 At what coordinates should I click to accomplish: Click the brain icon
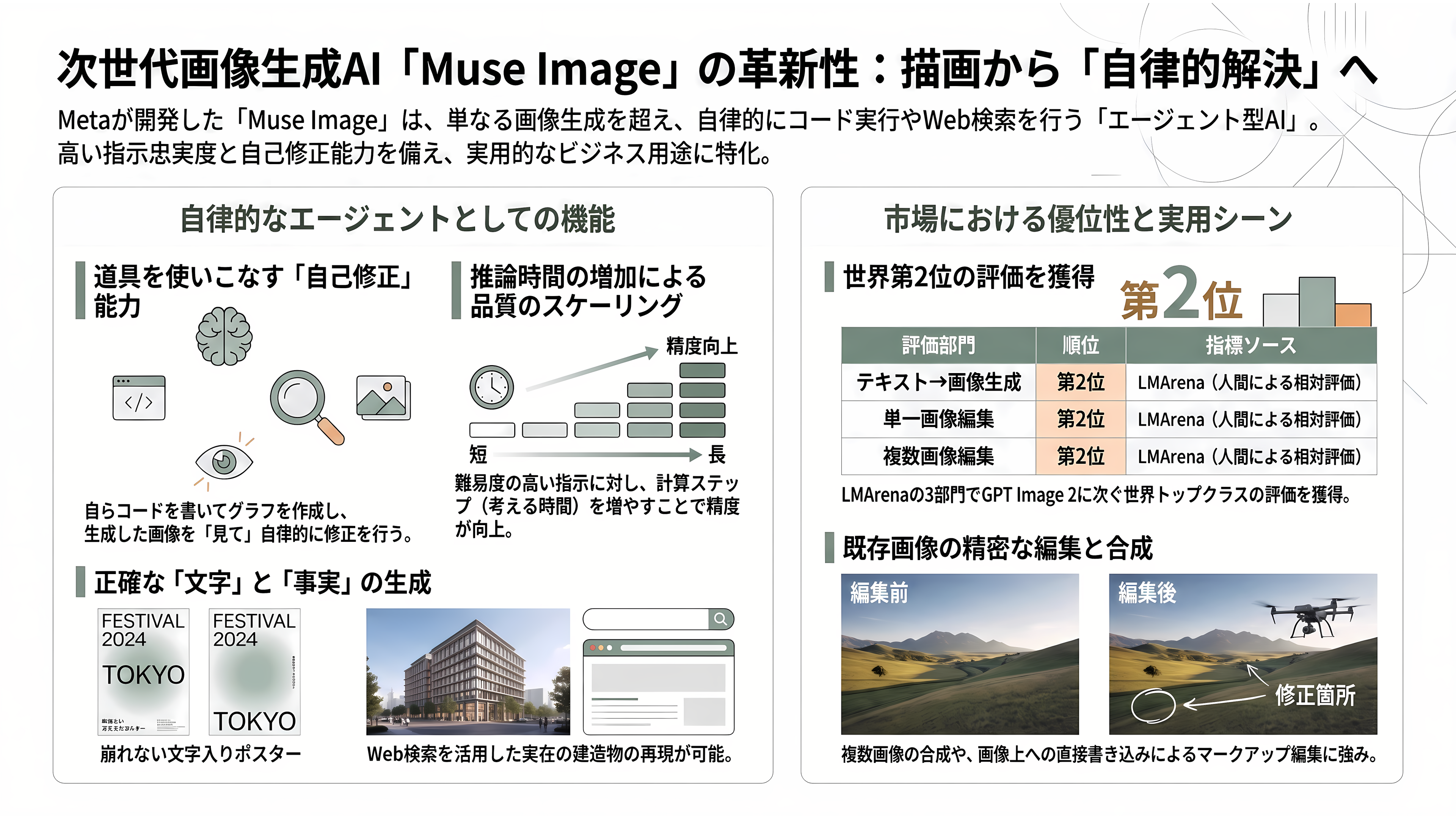click(224, 337)
